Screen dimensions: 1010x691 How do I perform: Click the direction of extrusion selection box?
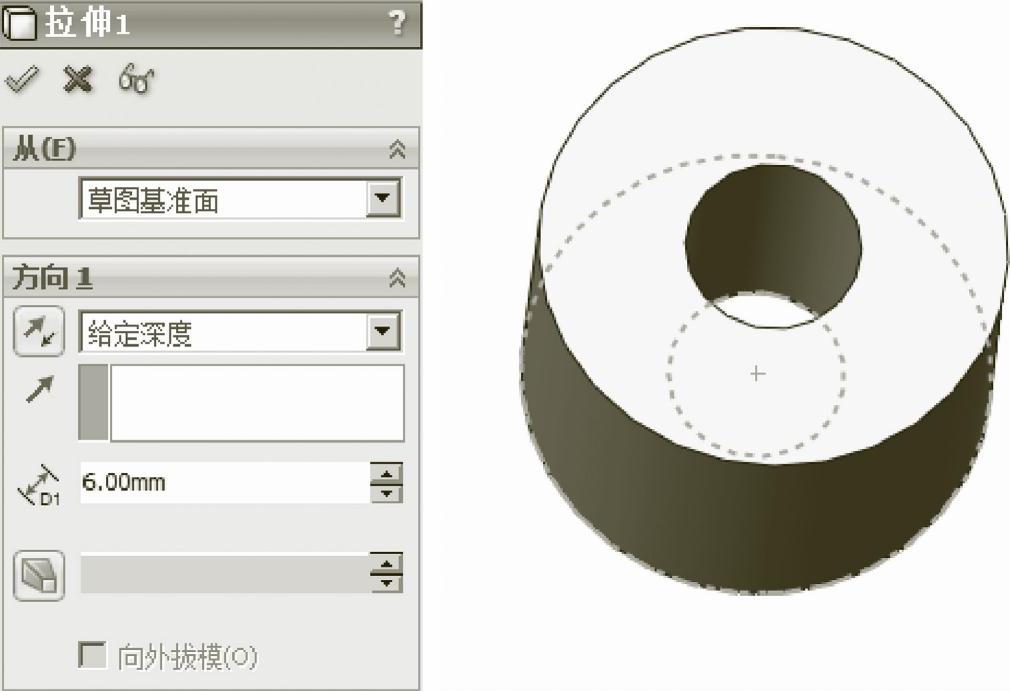coord(242,403)
